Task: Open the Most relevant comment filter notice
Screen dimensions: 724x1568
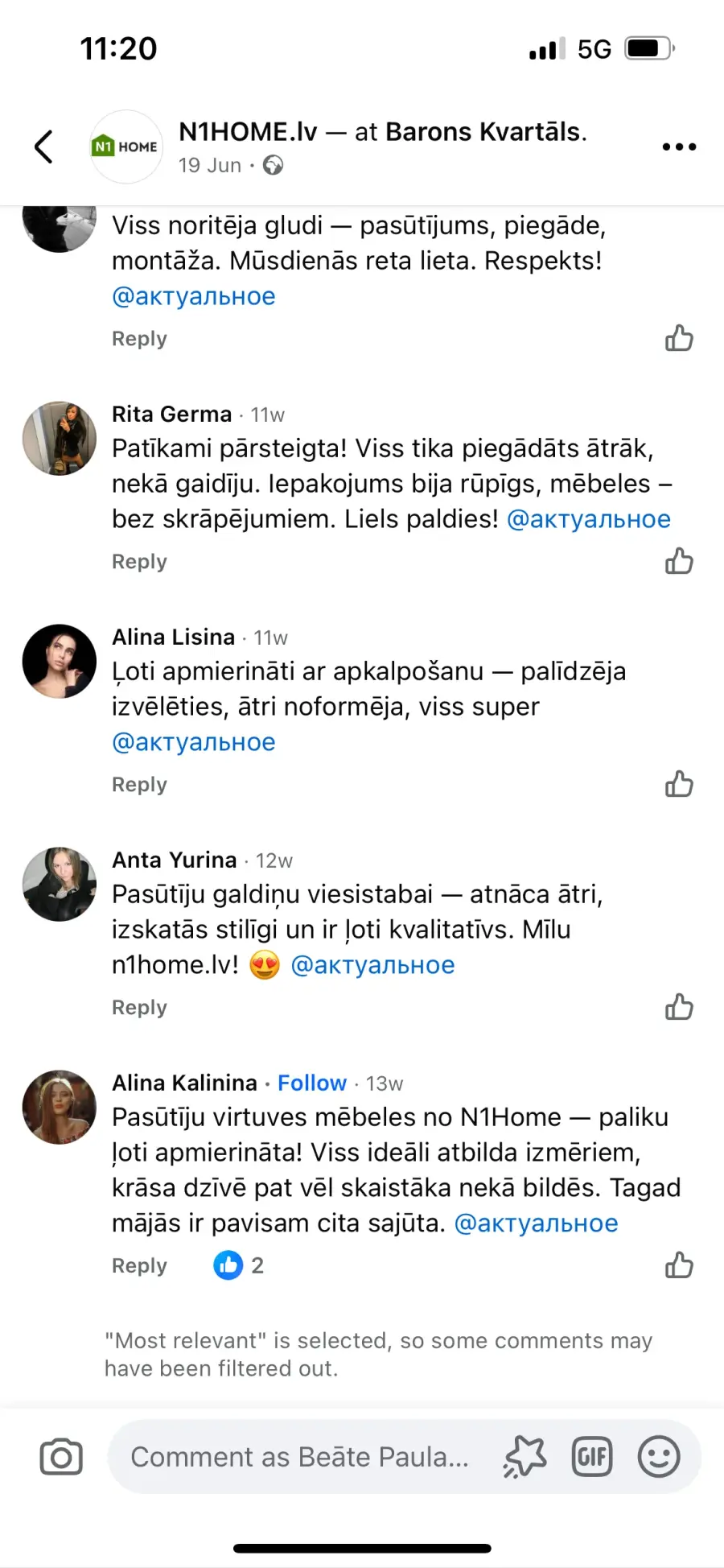Action: 378,1354
